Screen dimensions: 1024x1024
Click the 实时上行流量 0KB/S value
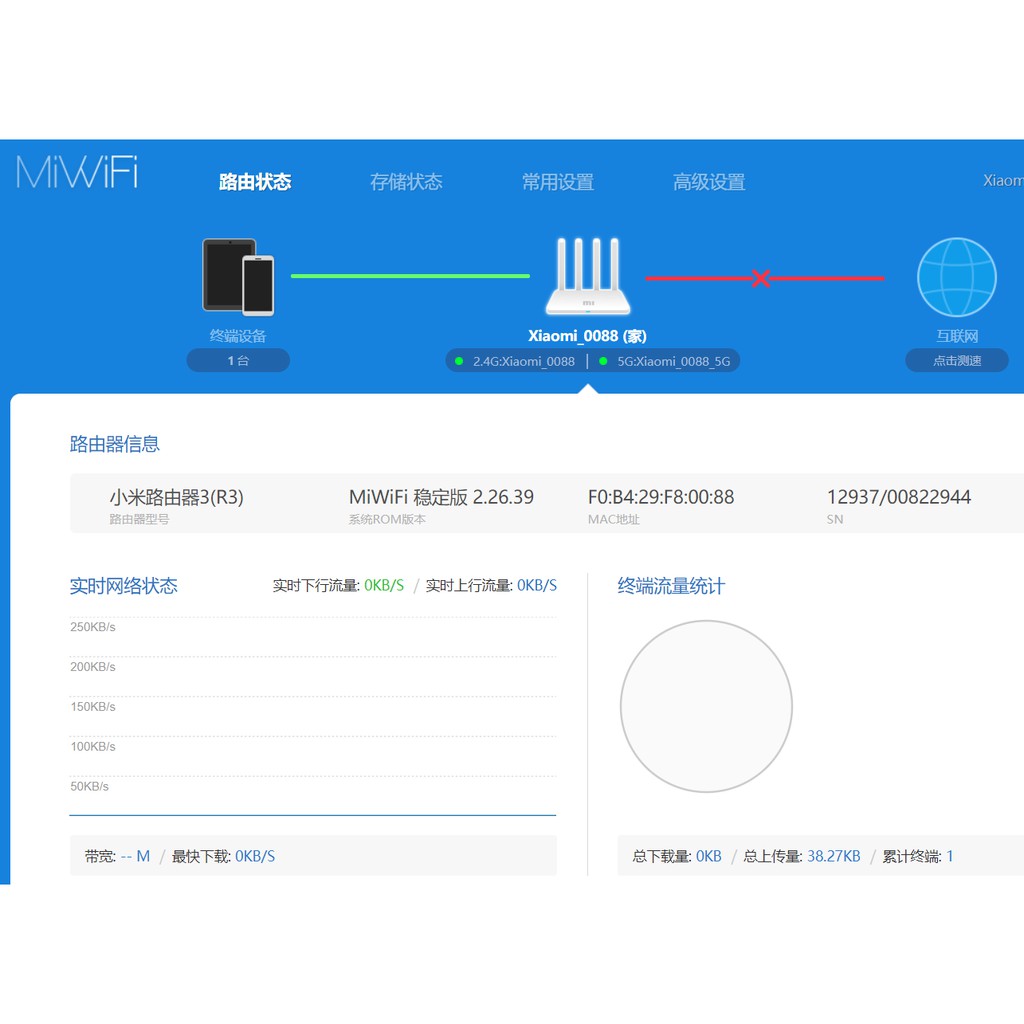[537, 585]
